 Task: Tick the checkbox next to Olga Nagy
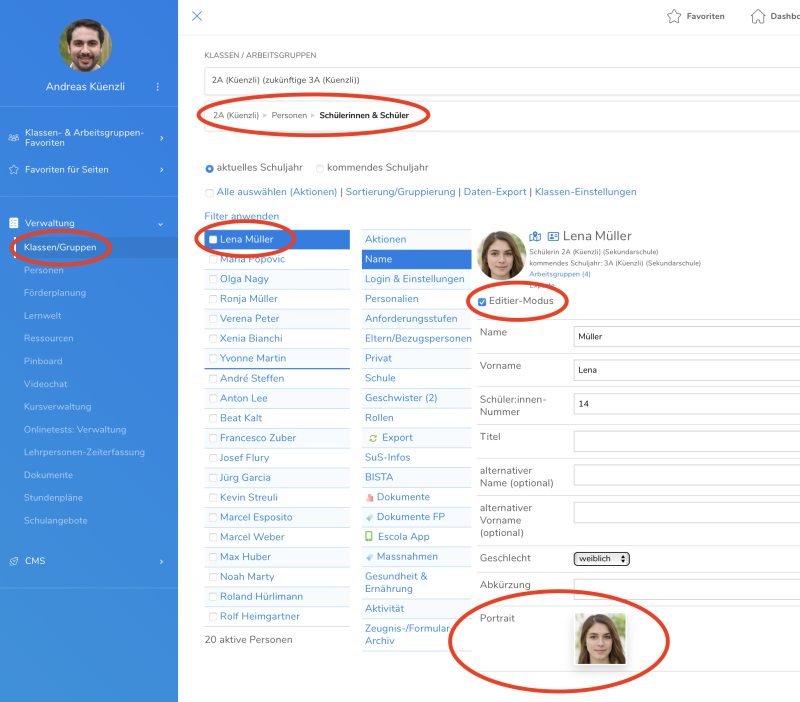(x=211, y=279)
